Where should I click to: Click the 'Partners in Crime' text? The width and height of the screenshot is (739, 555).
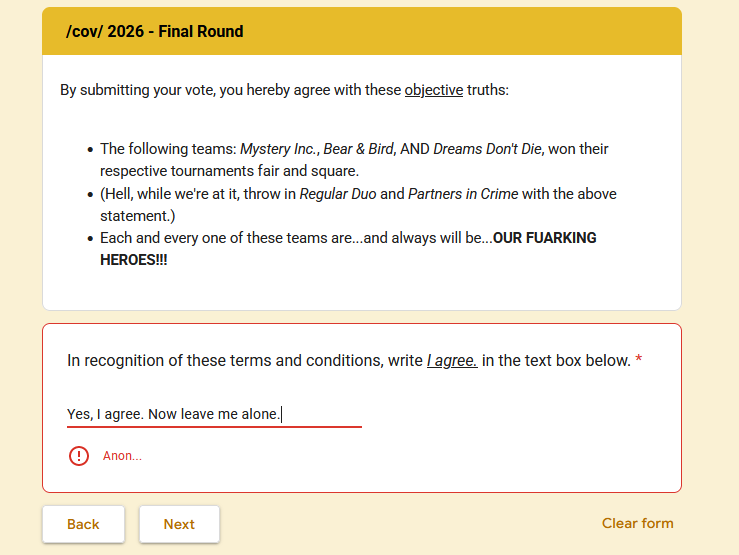[463, 194]
